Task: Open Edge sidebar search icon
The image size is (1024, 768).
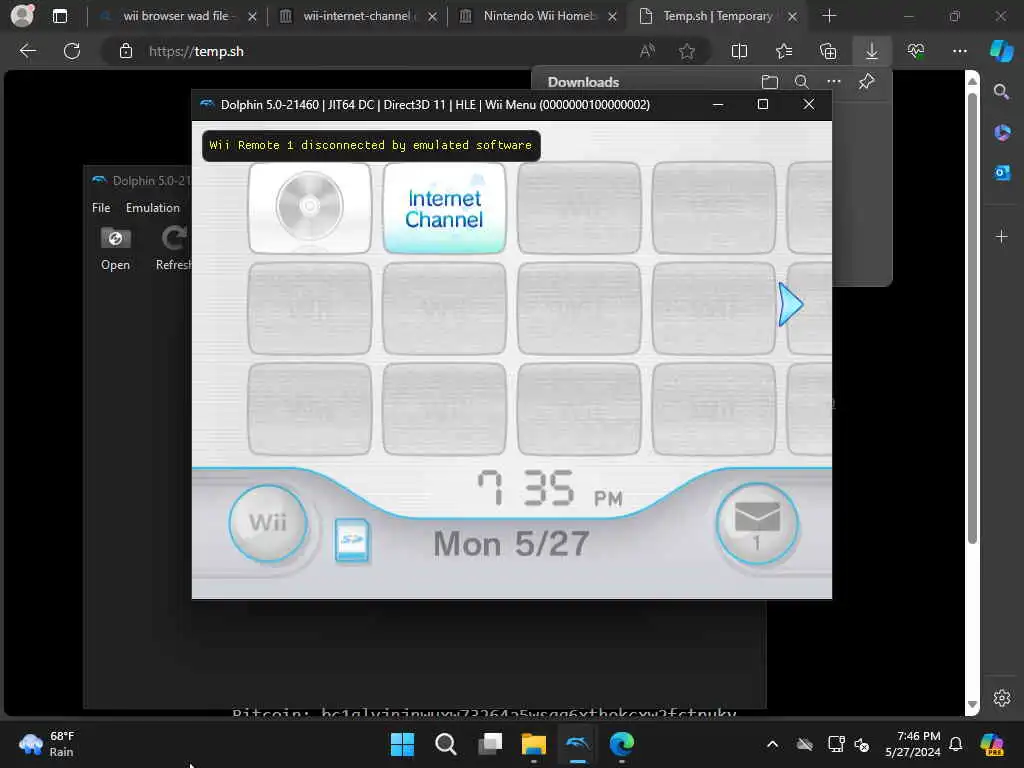Action: [1001, 91]
